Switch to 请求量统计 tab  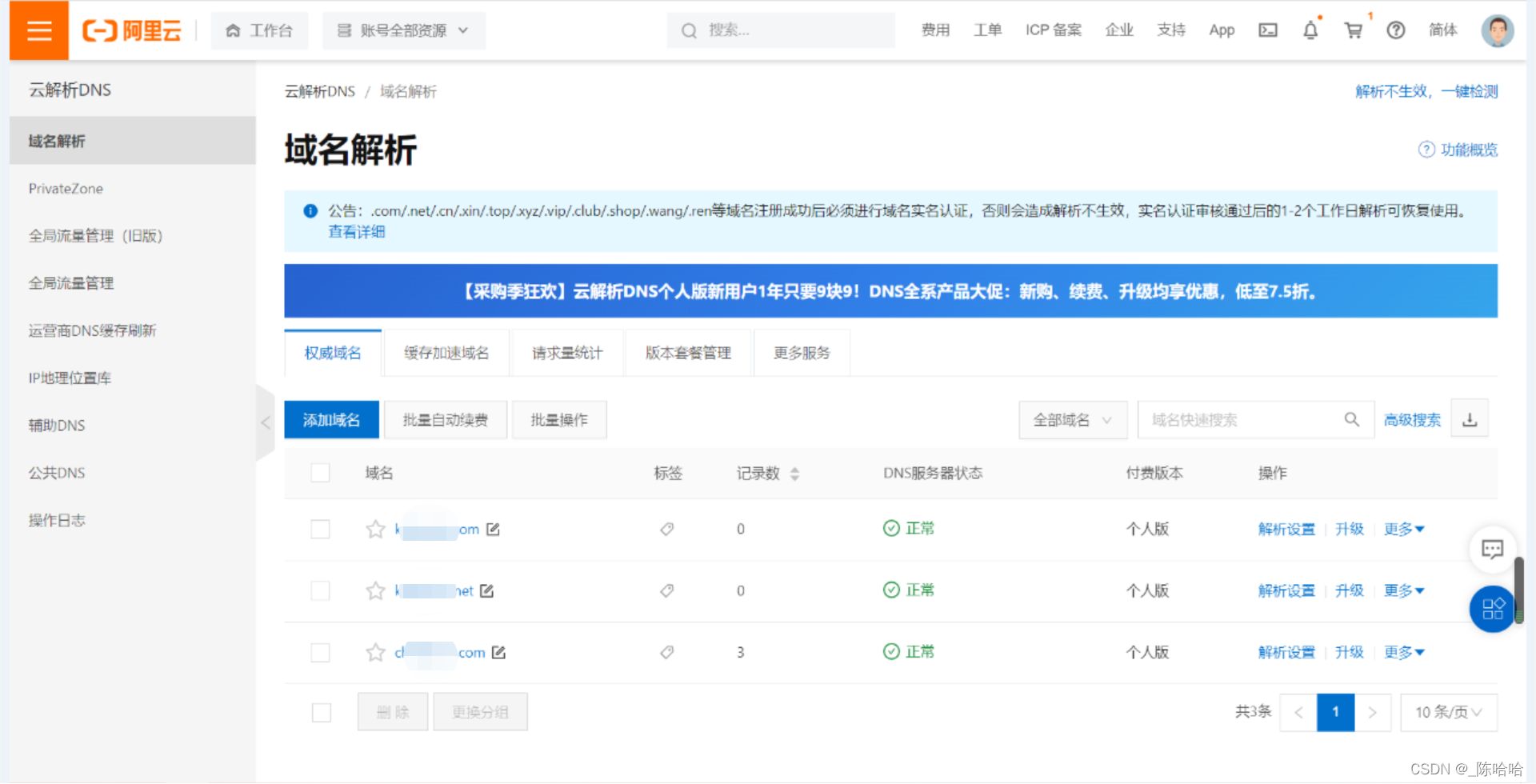567,353
